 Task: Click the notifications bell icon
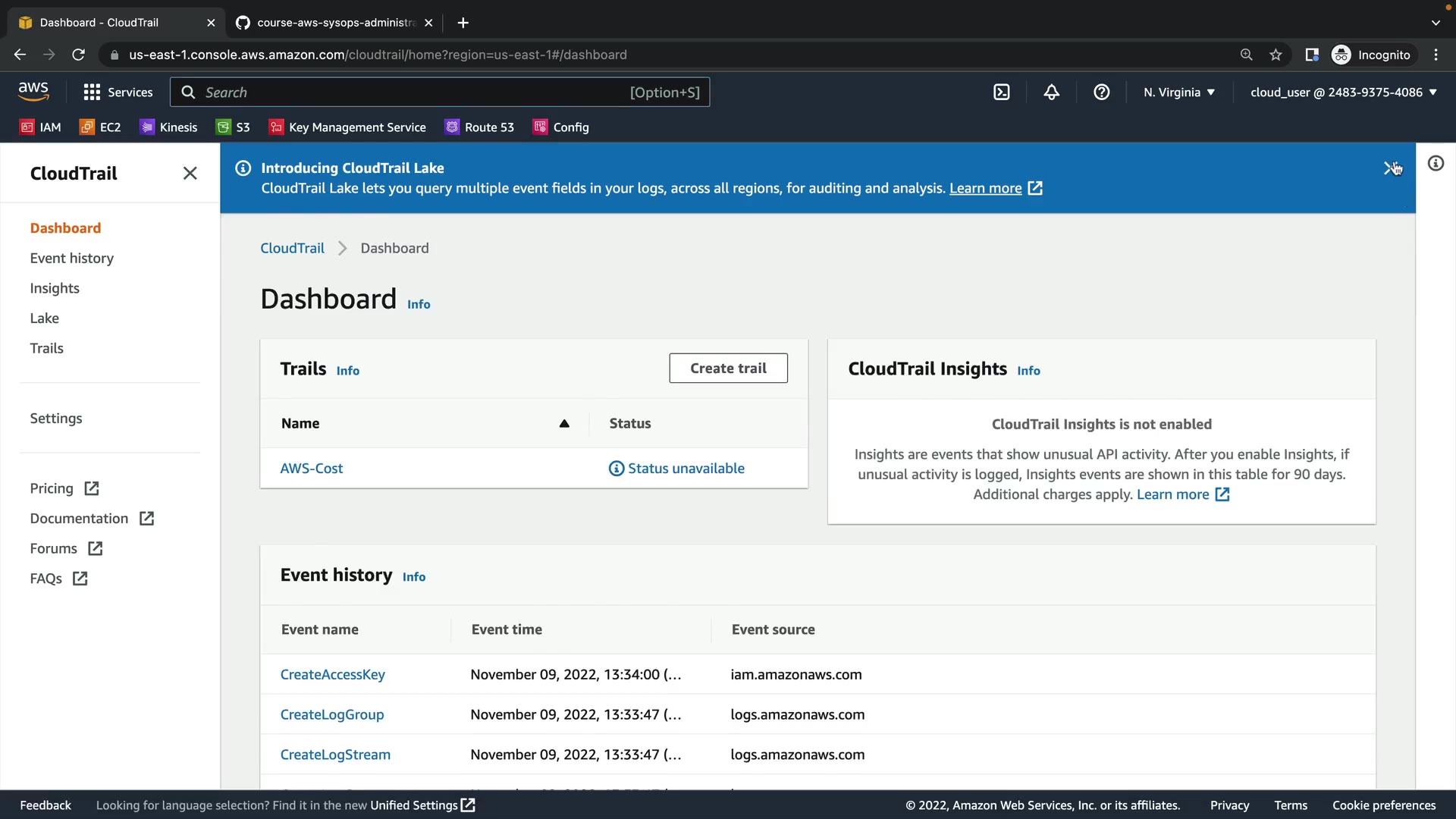[1051, 93]
